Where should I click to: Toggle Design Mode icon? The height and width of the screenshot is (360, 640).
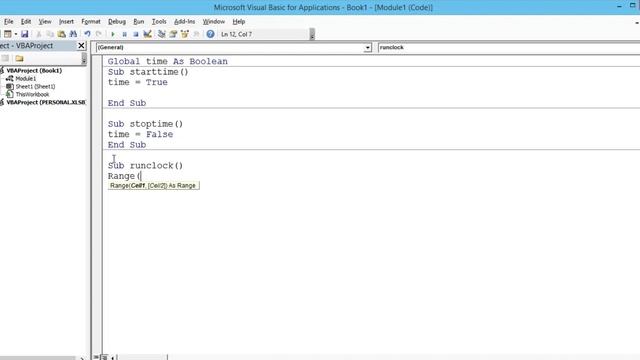coord(147,34)
